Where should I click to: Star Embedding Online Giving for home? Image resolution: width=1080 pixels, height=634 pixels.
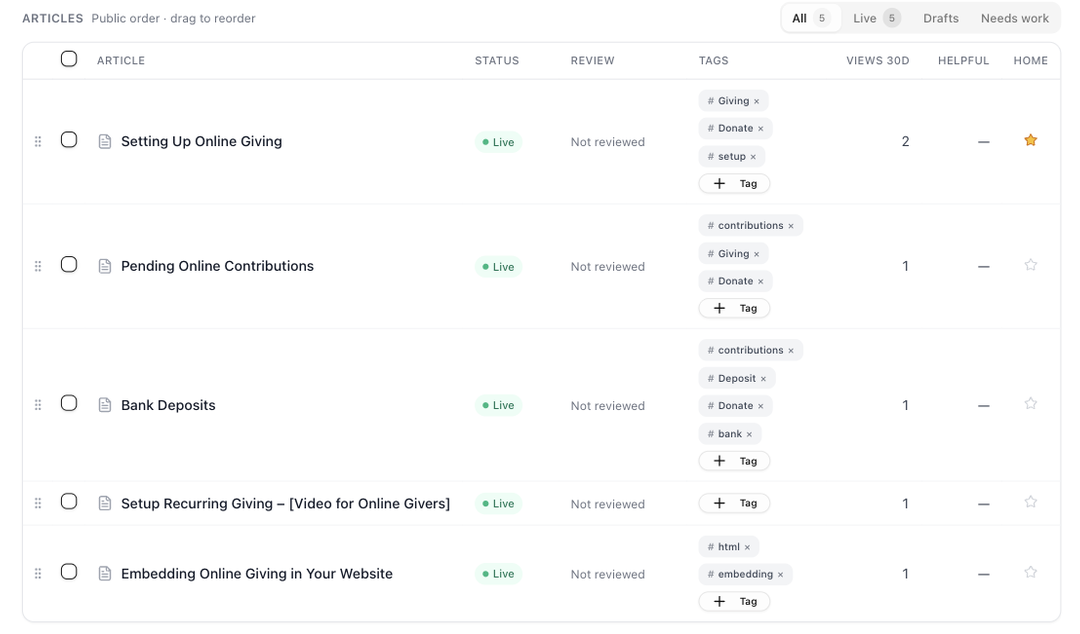click(1030, 572)
